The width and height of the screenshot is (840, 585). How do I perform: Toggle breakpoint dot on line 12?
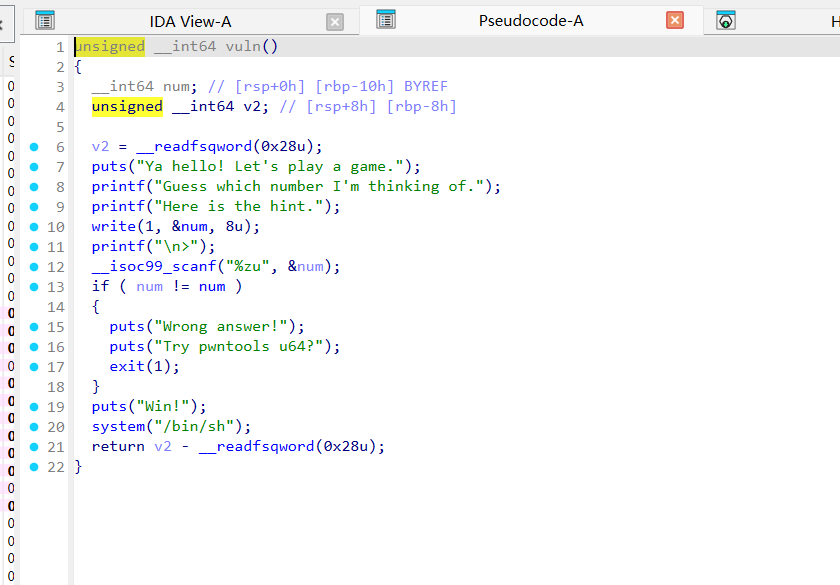click(x=34, y=267)
